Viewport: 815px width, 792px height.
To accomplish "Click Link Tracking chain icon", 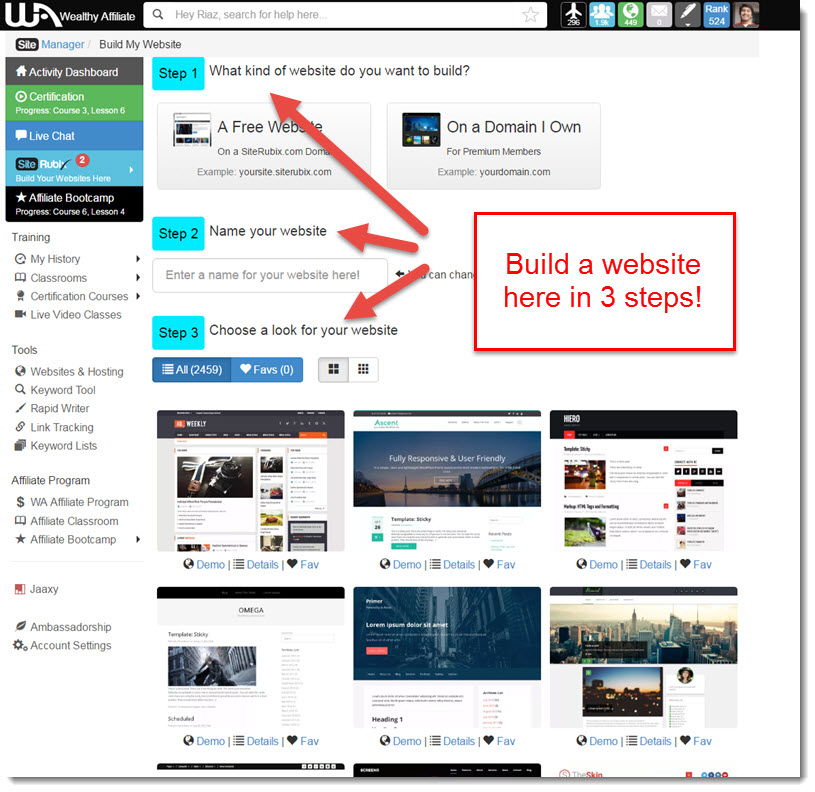I will point(20,427).
